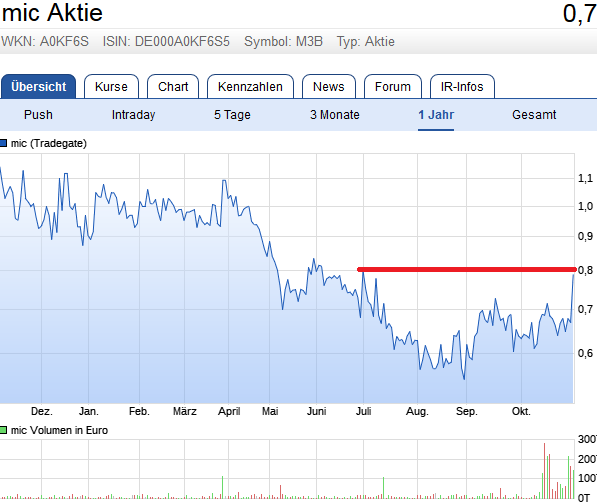Click the blue mic (Tradegate) legend square
Image resolution: width=597 pixels, height=502 pixels.
(3, 143)
